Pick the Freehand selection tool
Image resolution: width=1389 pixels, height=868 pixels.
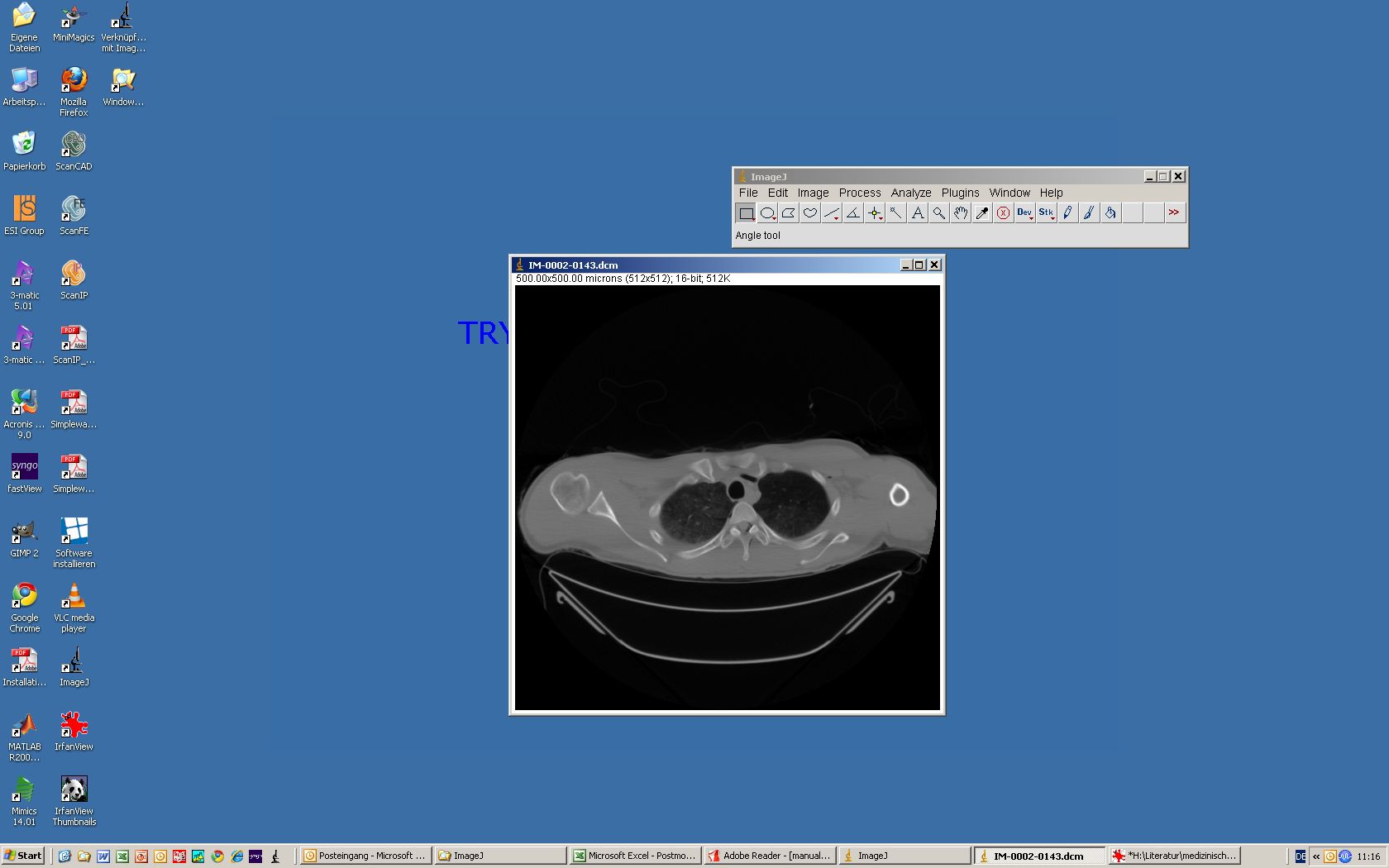point(810,213)
